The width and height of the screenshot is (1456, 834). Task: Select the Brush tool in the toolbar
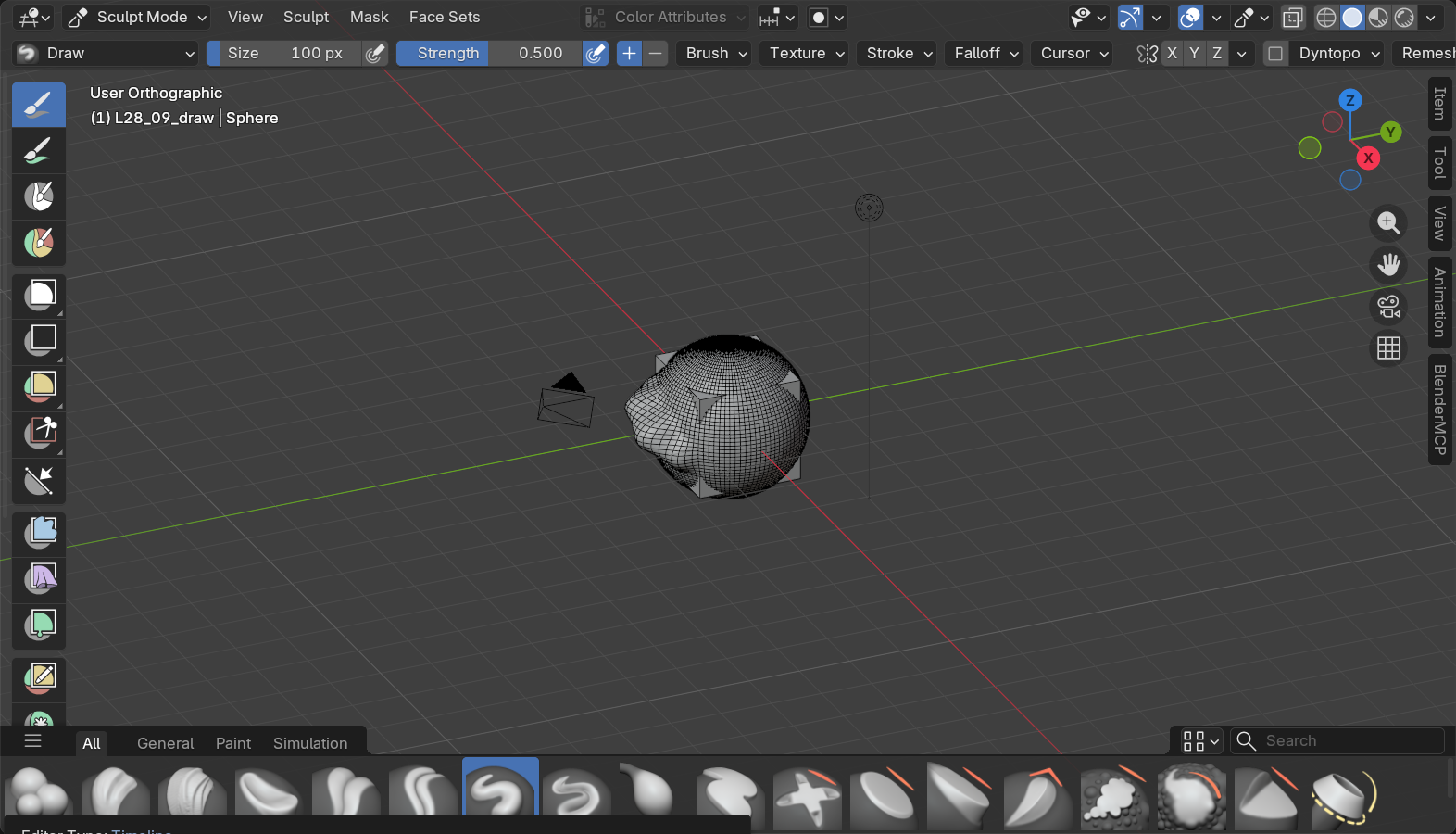[39, 105]
